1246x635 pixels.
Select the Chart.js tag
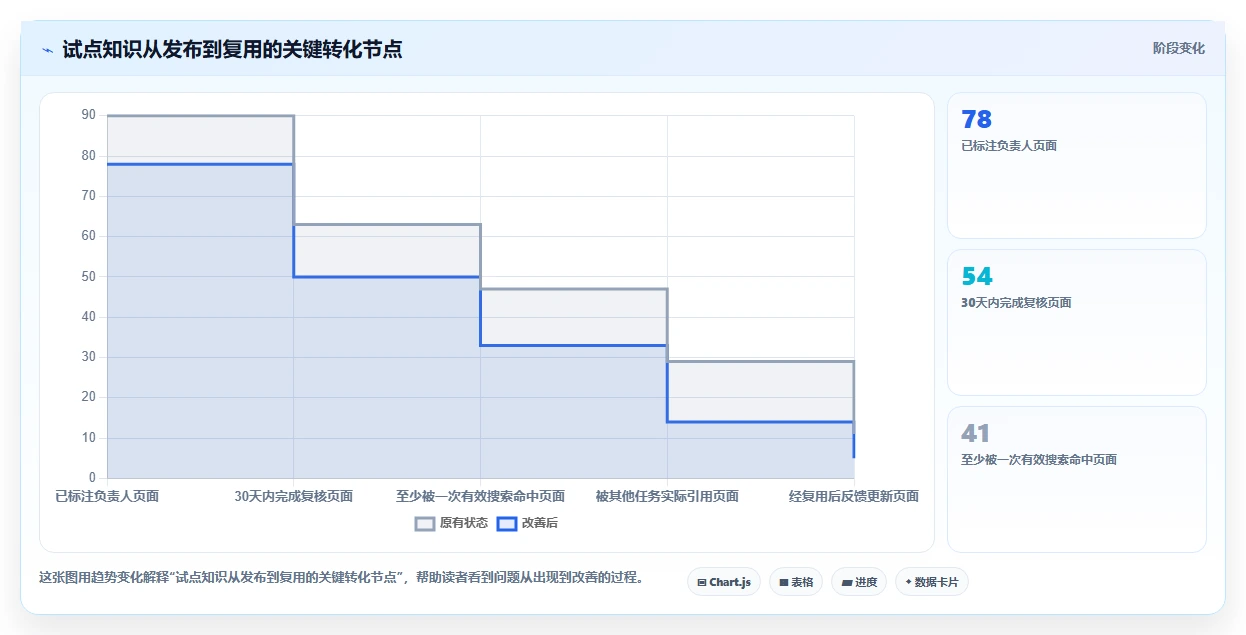724,582
